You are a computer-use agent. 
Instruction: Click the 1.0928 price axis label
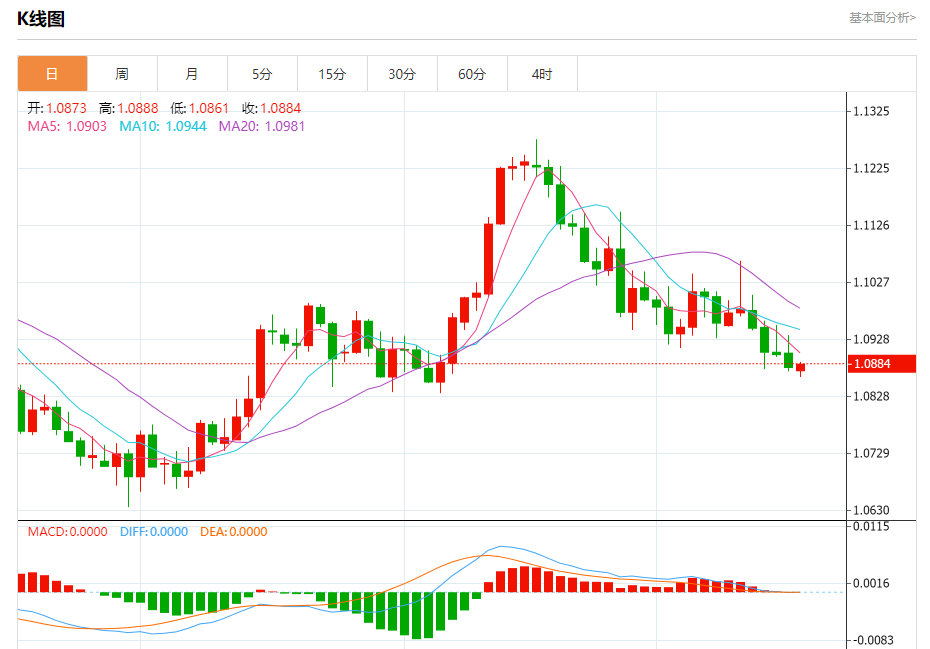(x=871, y=339)
